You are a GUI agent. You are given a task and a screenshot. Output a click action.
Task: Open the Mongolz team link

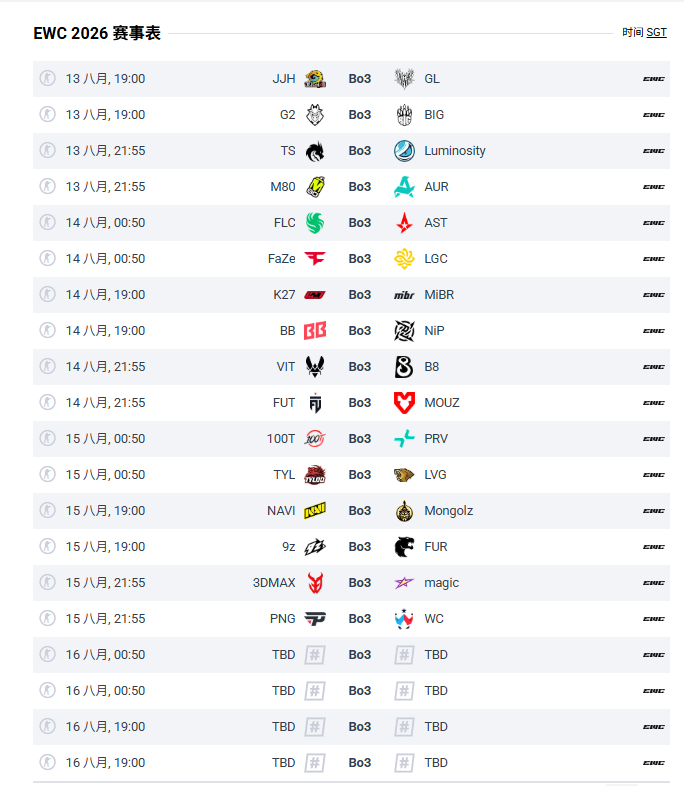coord(448,511)
